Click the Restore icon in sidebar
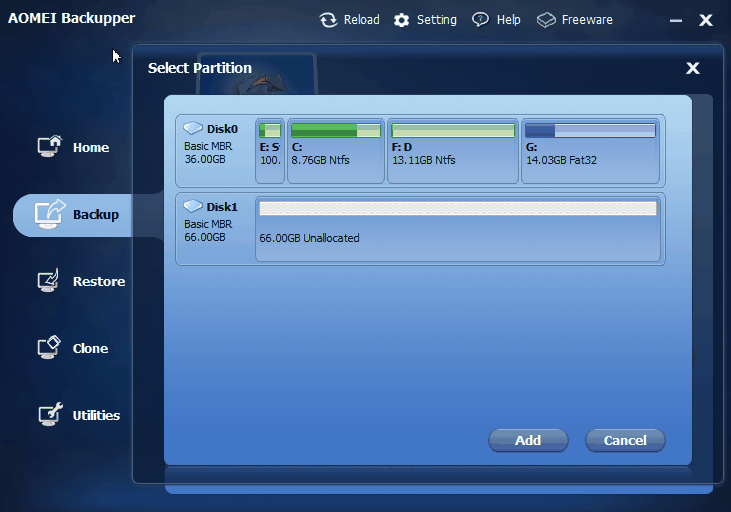Viewport: 731px width, 512px height. (48, 280)
